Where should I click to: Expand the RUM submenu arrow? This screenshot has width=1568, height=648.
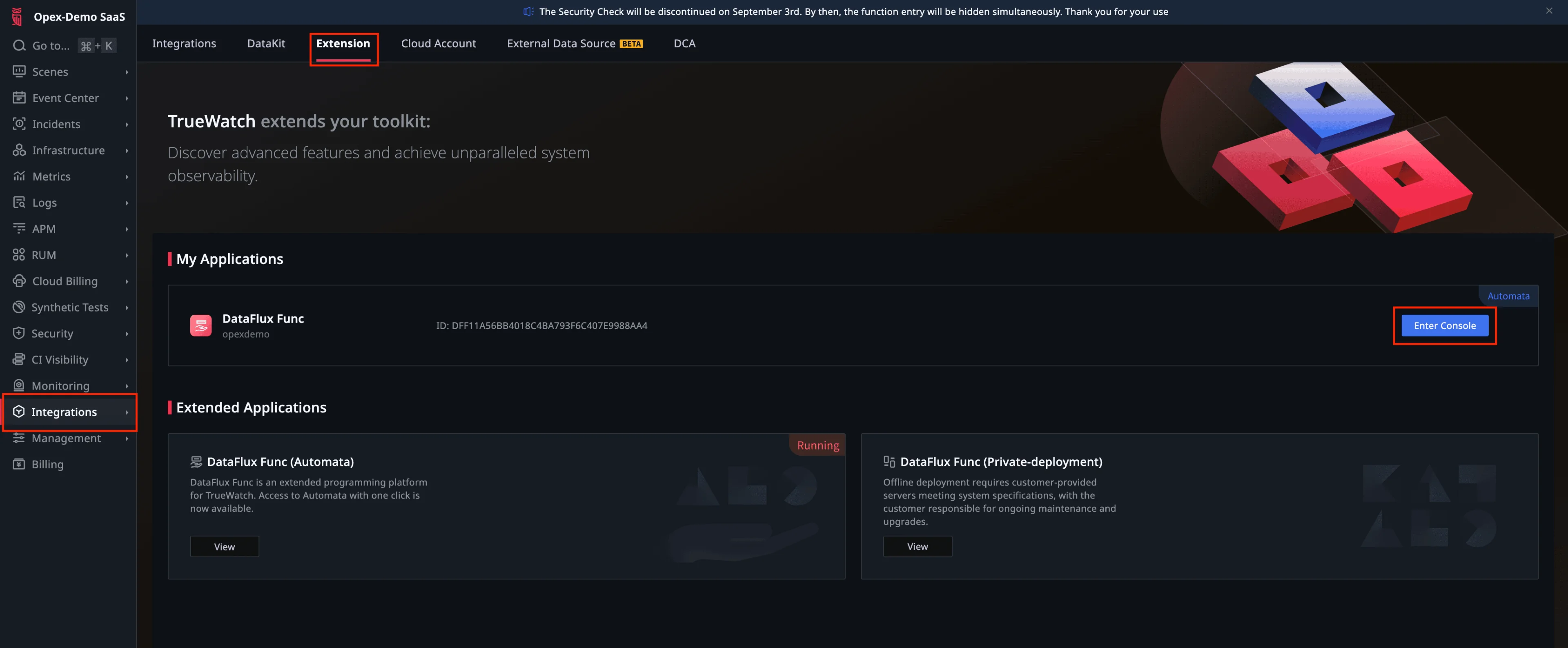[x=127, y=255]
